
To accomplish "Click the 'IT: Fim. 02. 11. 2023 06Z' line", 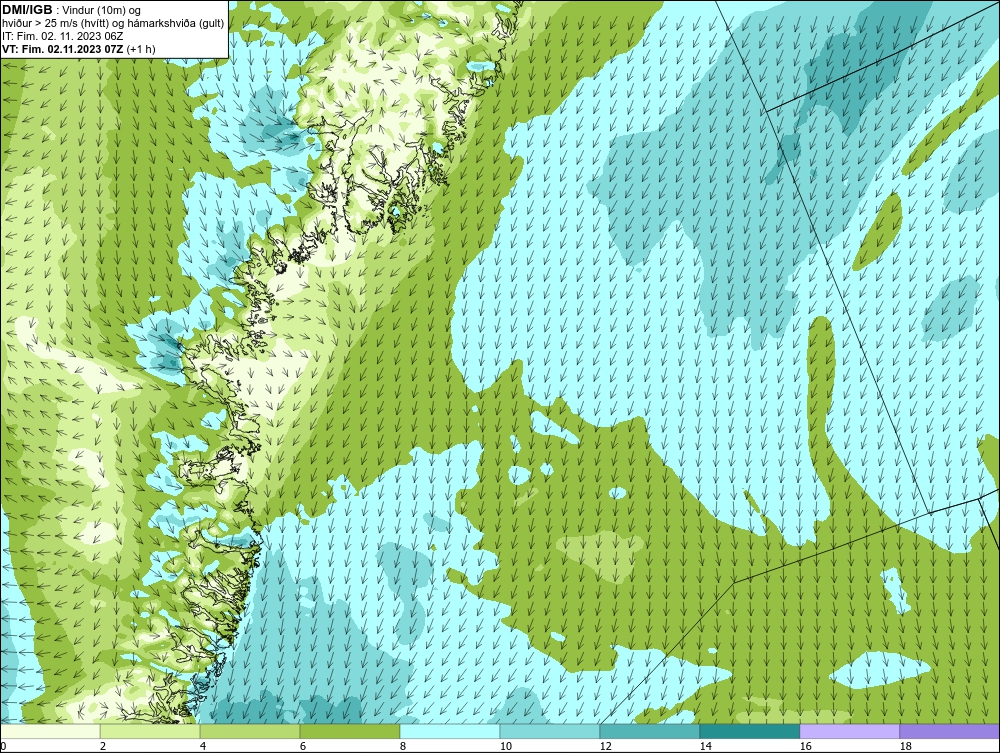I will click(x=62, y=36).
